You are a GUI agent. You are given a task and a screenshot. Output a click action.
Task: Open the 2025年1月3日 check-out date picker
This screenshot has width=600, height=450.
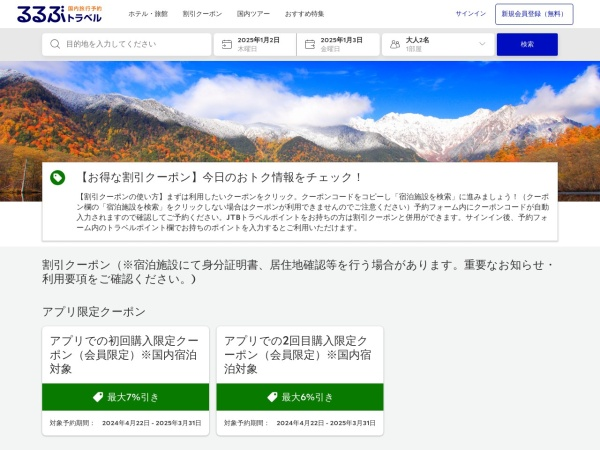point(338,44)
